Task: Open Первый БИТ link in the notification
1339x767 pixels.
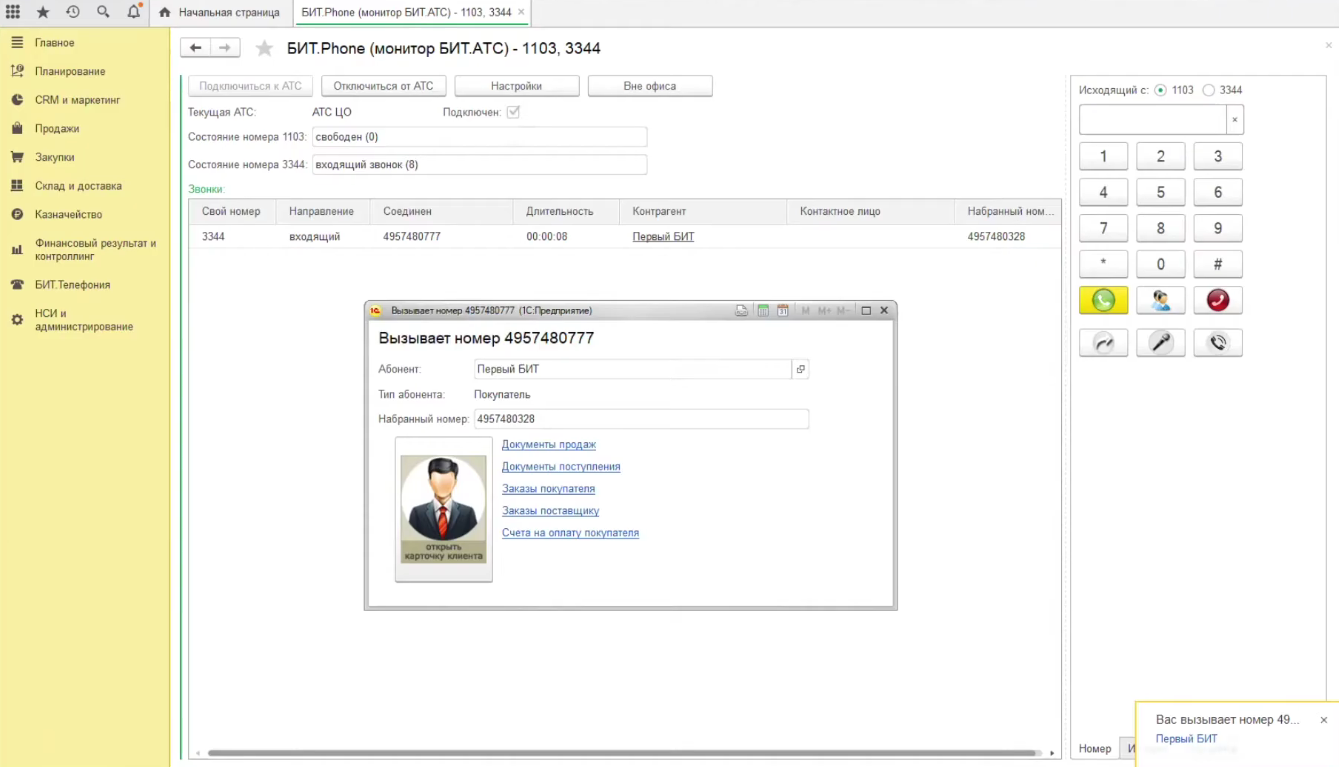Action: pyautogui.click(x=1187, y=739)
